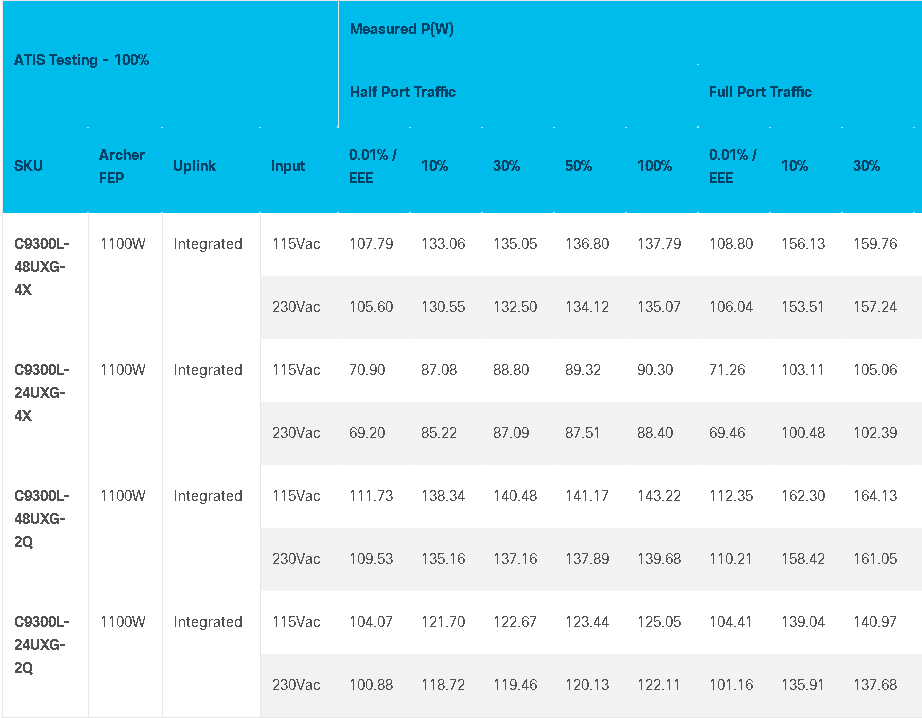Click the Half Port Traffic heading
Image resolution: width=922 pixels, height=718 pixels.
coord(403,92)
